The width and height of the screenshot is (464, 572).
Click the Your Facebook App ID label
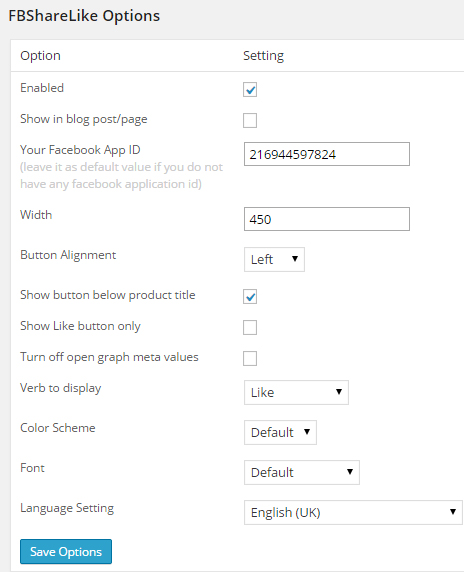(x=80, y=150)
